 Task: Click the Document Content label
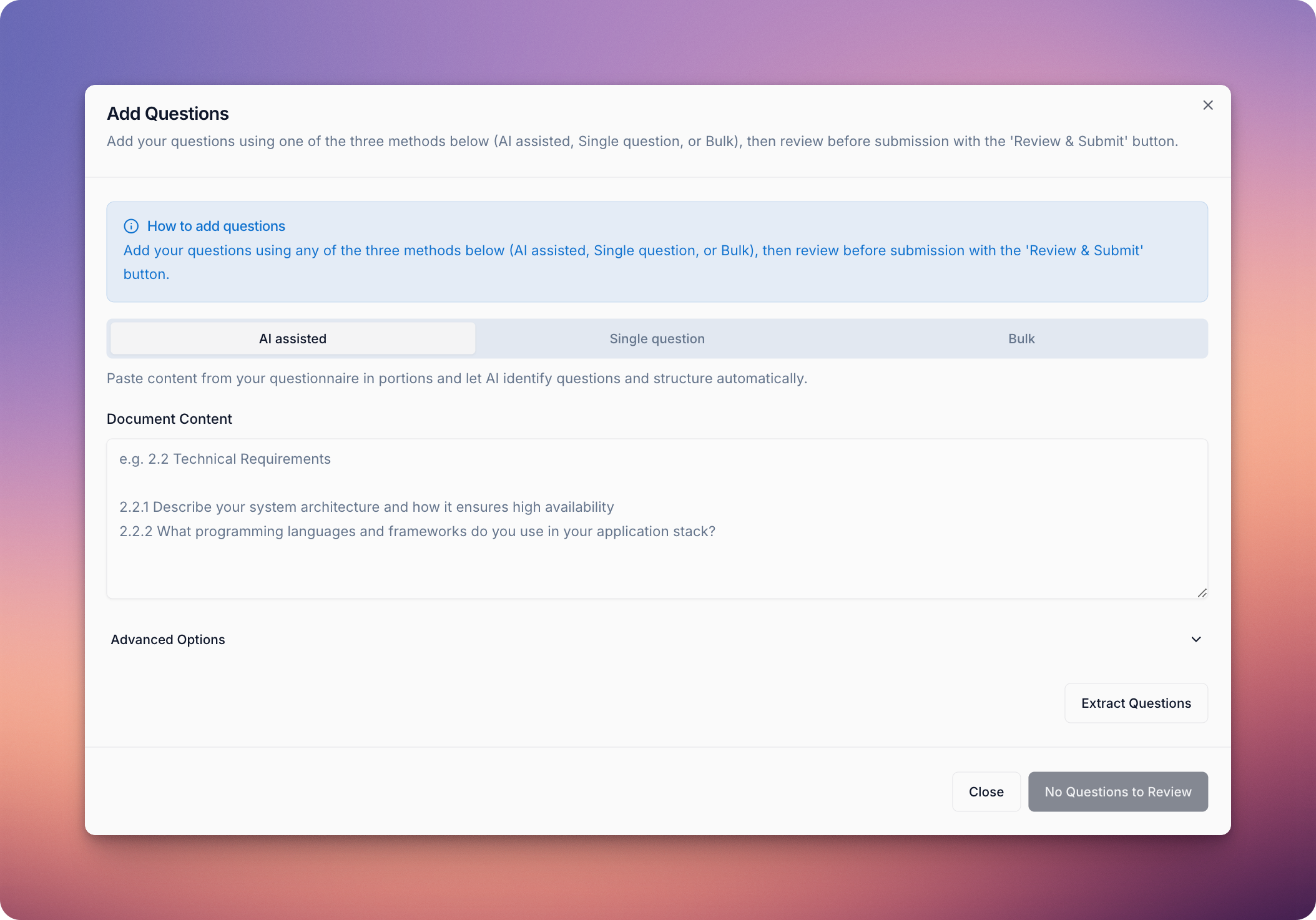pyautogui.click(x=169, y=418)
